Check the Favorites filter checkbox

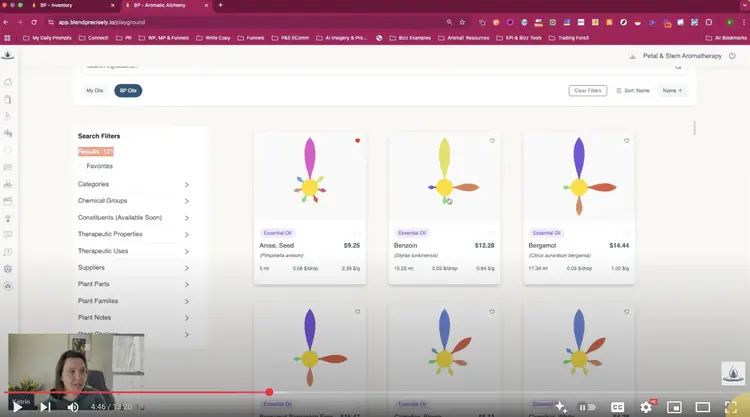(x=82, y=166)
